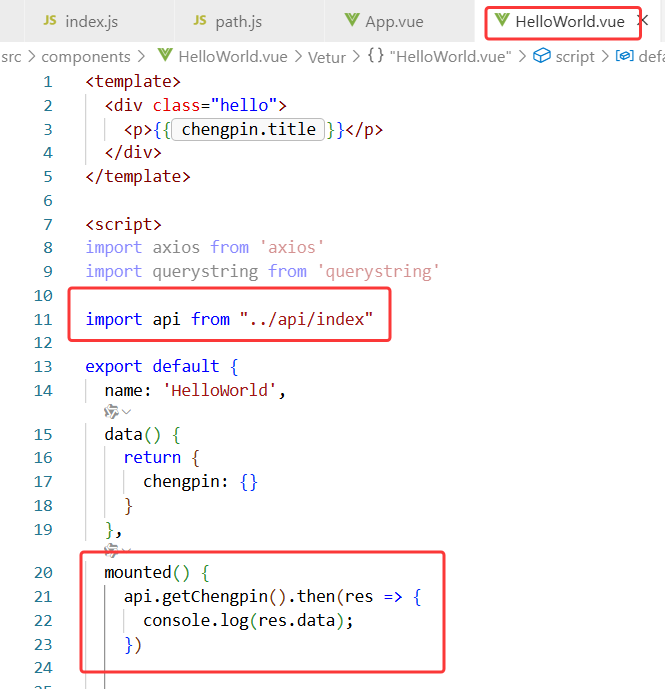665x689 pixels.
Task: Expand the chevron after script breadcrumb
Action: [605, 57]
